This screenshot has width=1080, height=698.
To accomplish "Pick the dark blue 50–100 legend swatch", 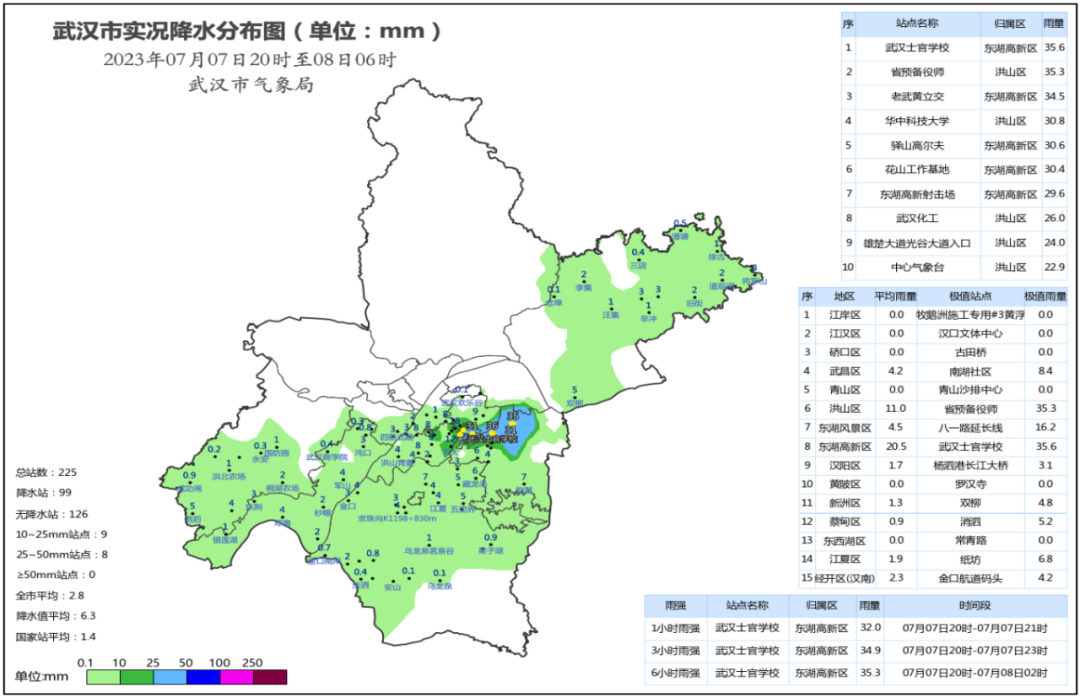I will [x=203, y=676].
